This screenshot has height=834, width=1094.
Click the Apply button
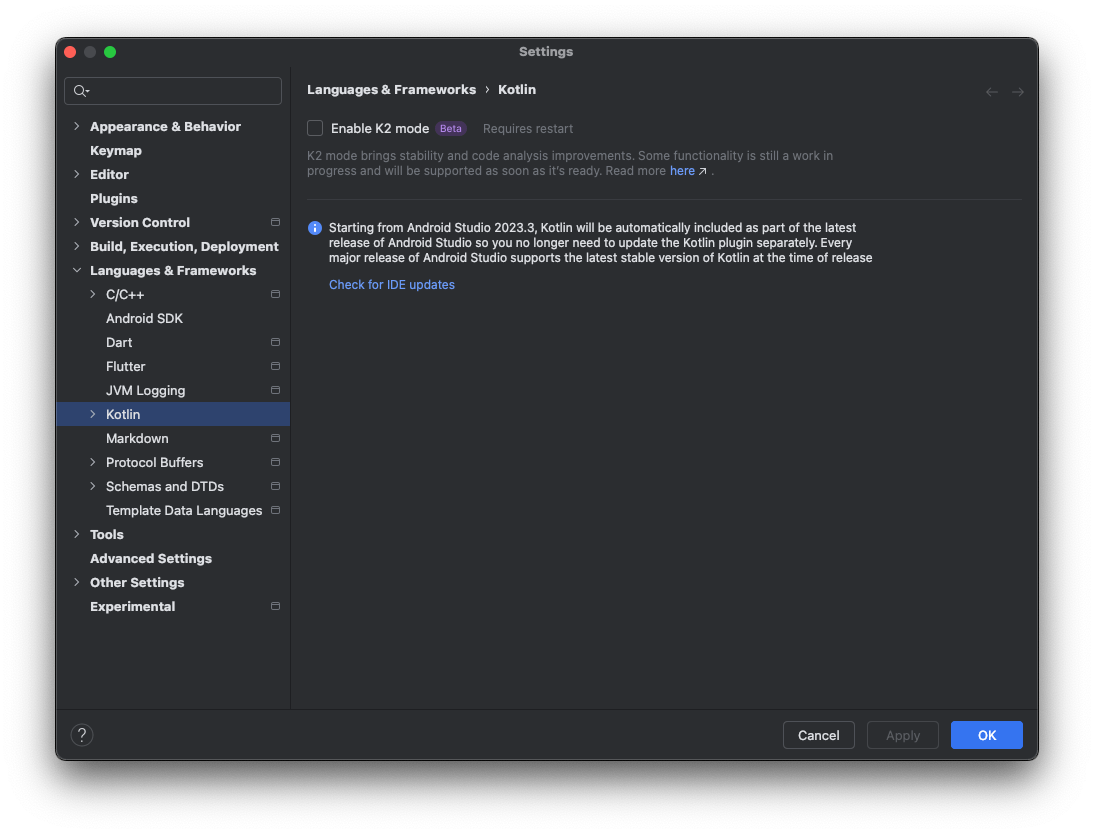(903, 735)
